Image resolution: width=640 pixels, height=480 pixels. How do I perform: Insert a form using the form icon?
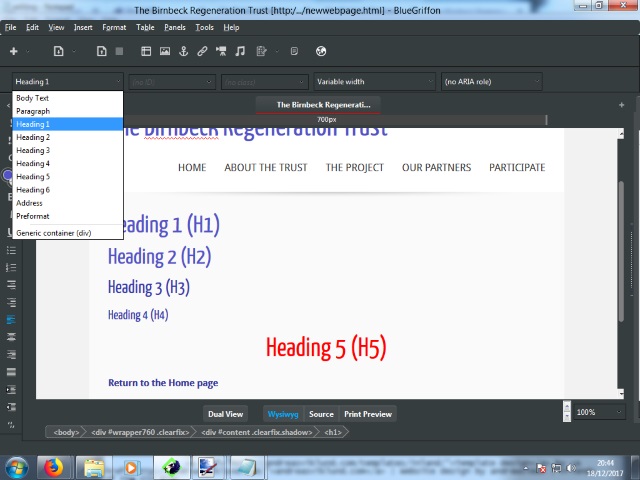click(x=261, y=51)
